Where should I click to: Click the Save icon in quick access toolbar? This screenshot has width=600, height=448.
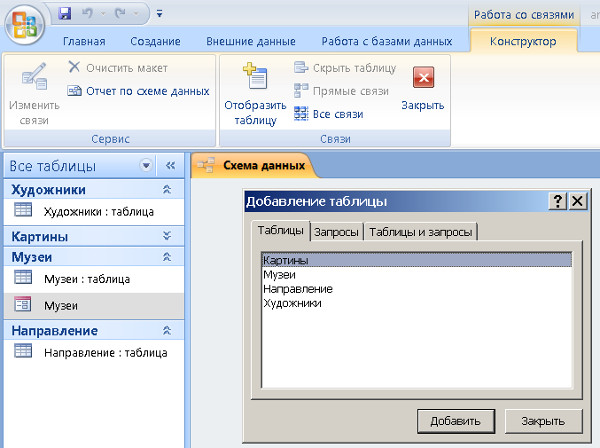pyautogui.click(x=65, y=14)
